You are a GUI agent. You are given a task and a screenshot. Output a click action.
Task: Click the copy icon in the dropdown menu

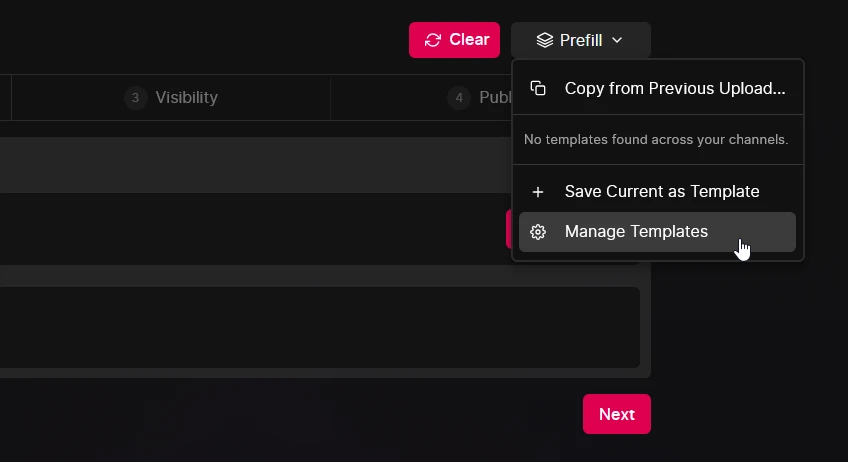(538, 88)
